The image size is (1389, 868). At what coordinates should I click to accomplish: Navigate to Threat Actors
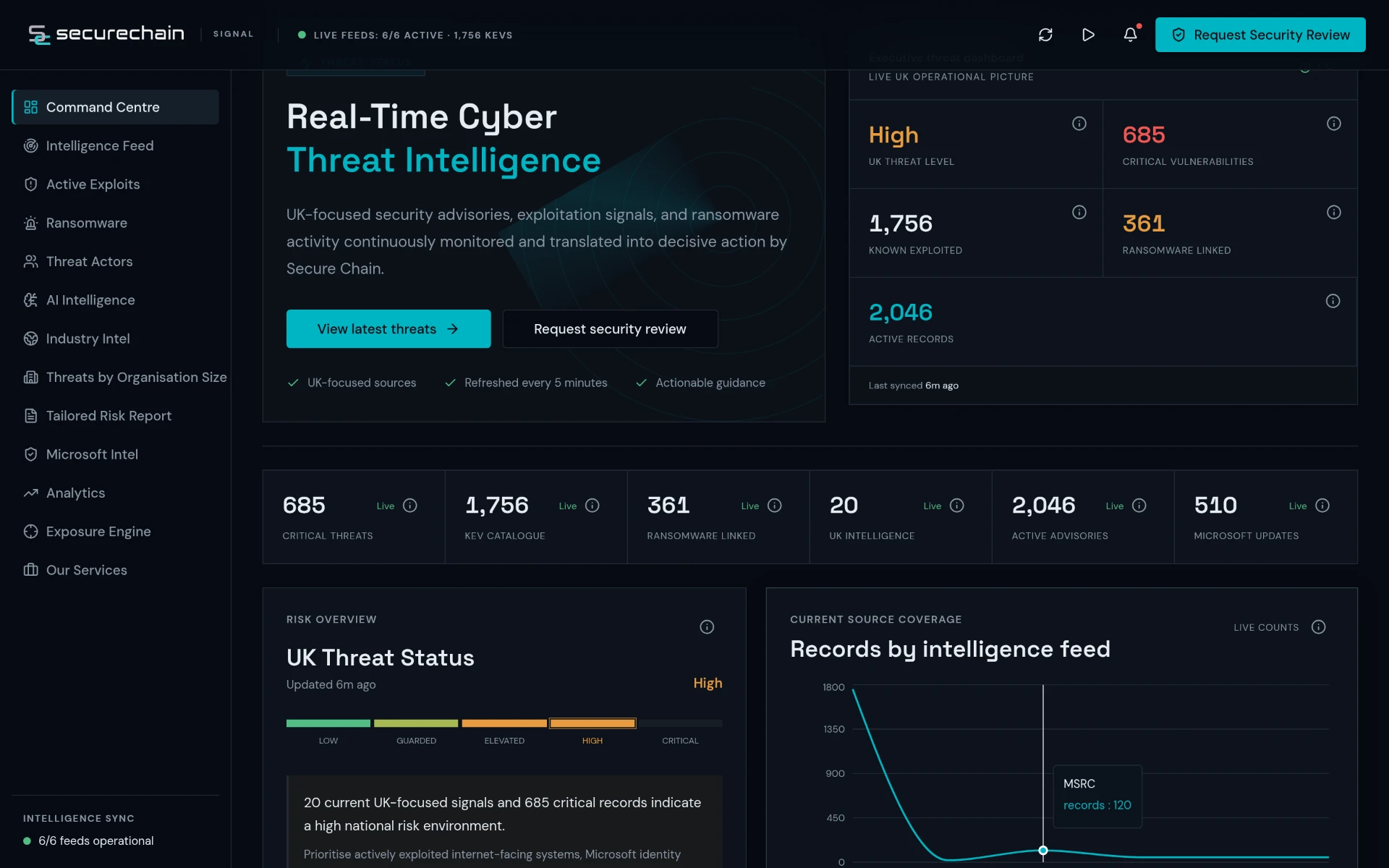point(116,261)
